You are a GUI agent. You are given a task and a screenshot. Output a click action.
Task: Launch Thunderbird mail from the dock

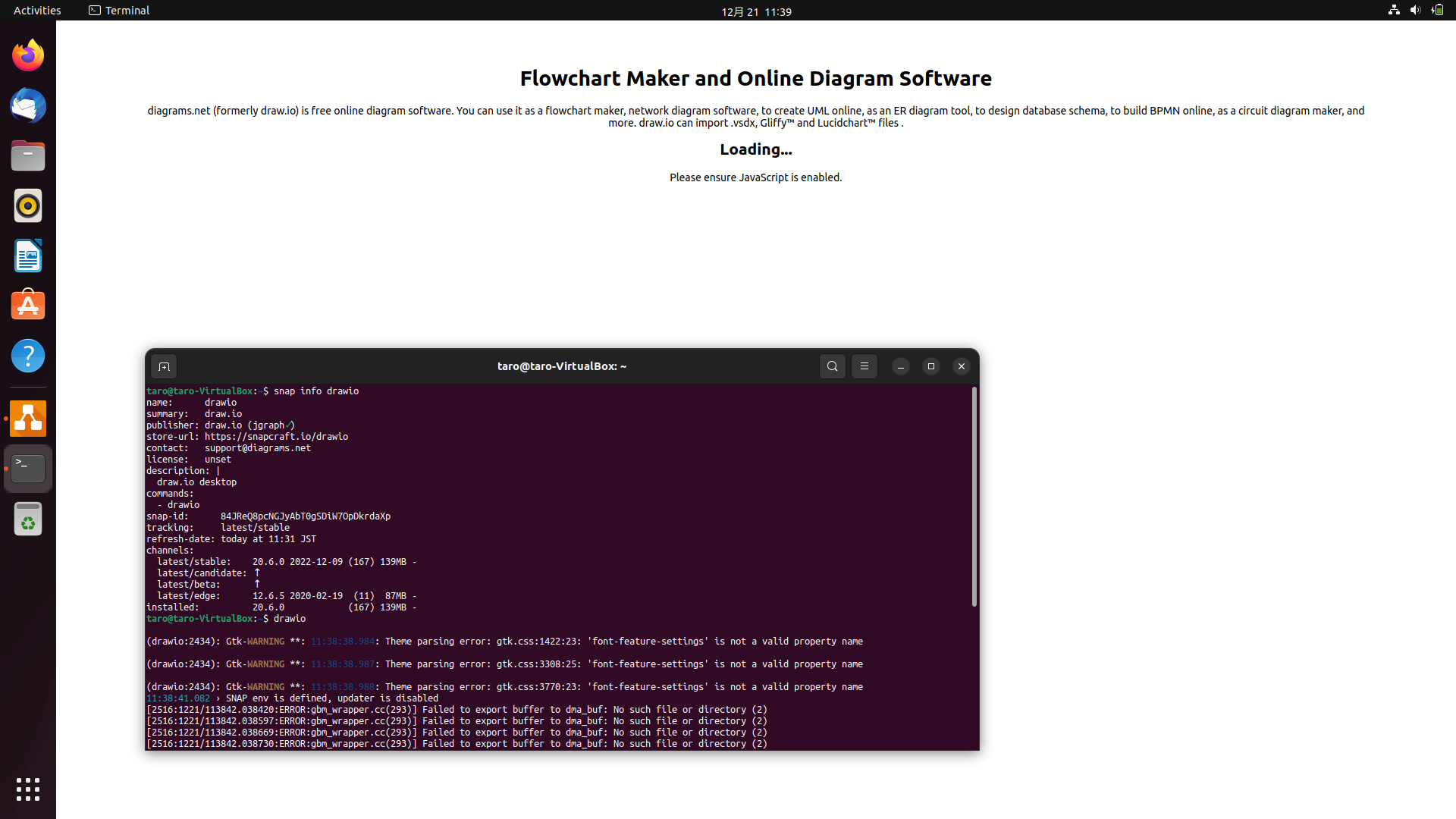point(28,105)
